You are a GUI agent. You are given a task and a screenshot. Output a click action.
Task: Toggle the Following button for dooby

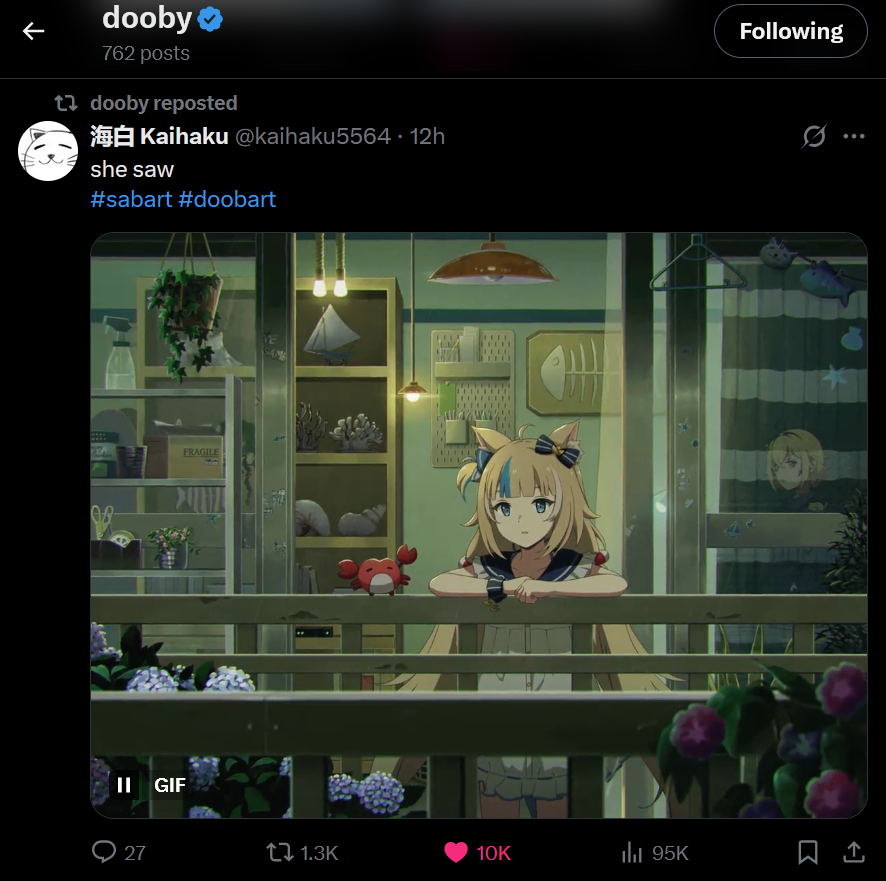[791, 31]
